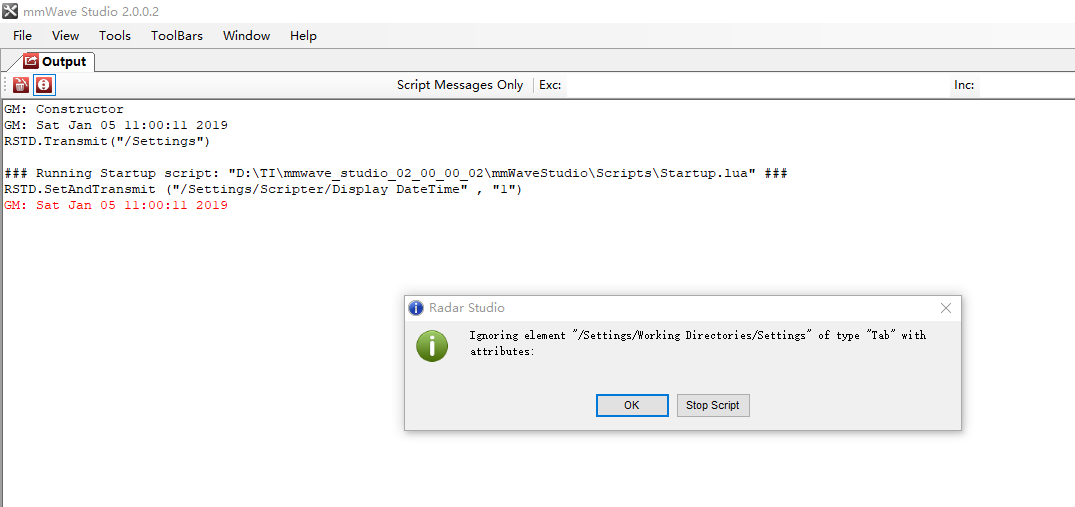Open the Window menu
1075x507 pixels.
pyautogui.click(x=247, y=36)
